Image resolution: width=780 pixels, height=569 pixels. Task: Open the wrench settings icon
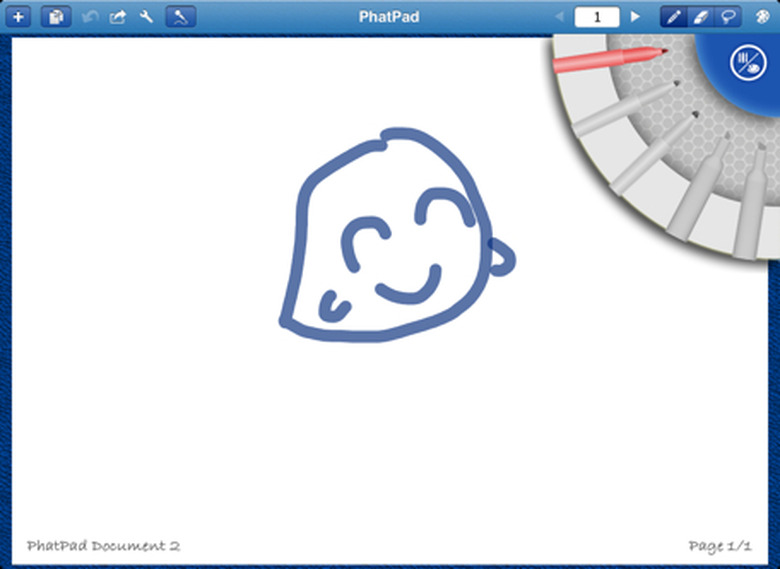[146, 17]
